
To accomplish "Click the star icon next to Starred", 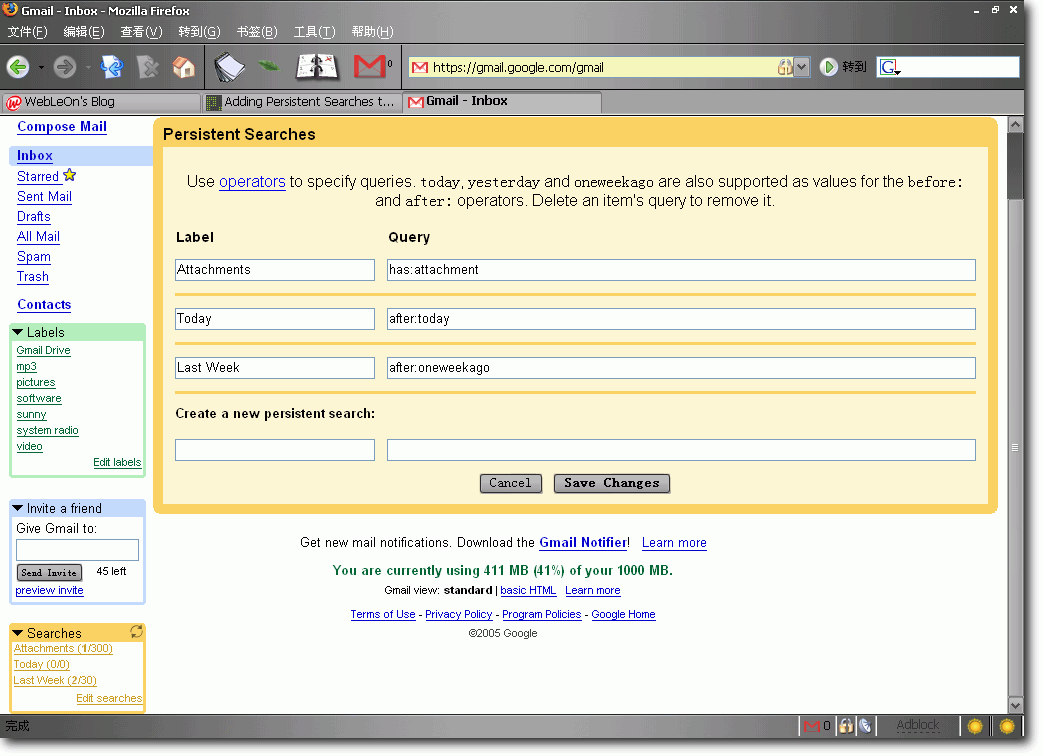I will [x=70, y=176].
